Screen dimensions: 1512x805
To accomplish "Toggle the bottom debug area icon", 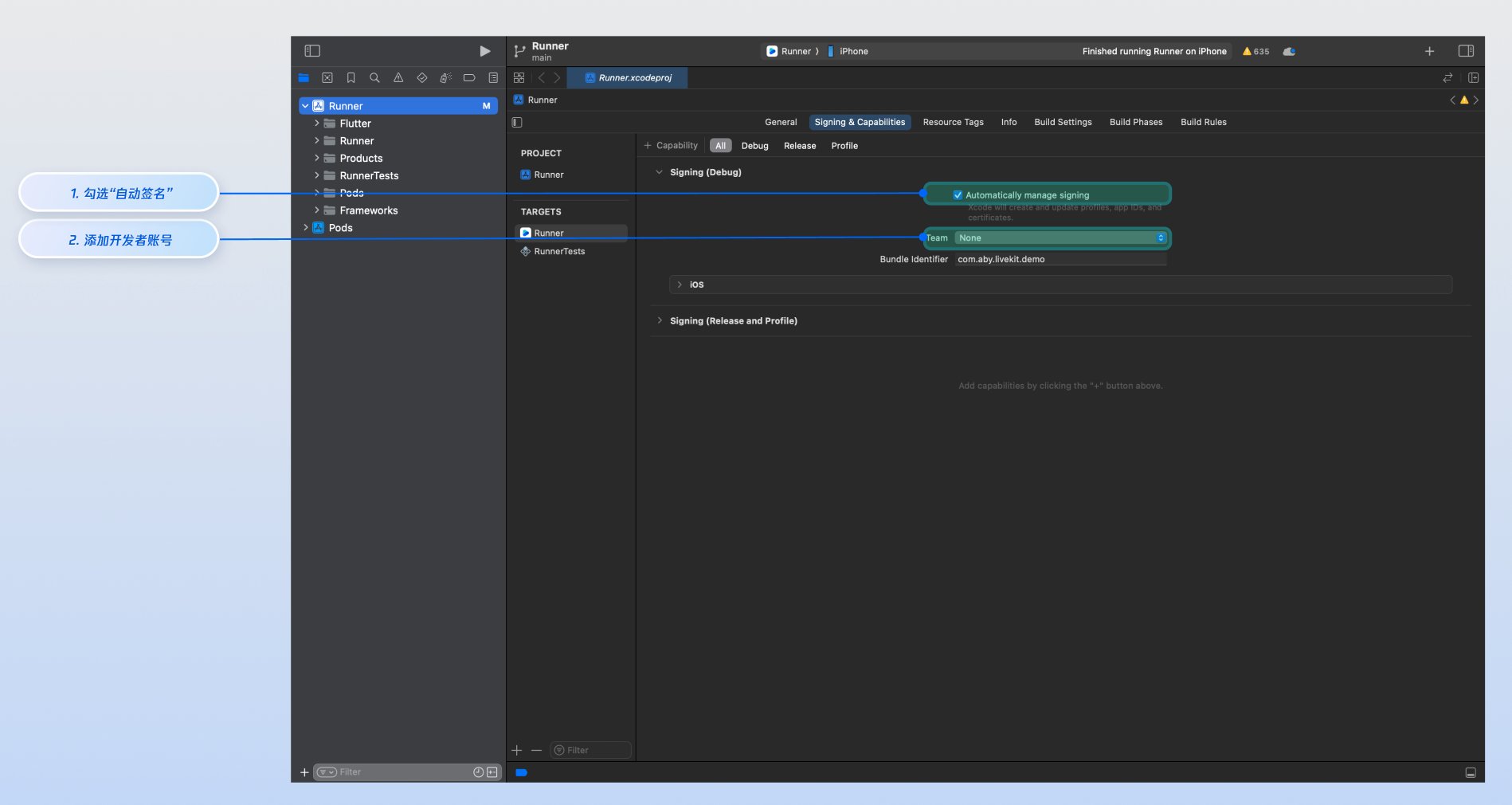I will pos(1471,772).
